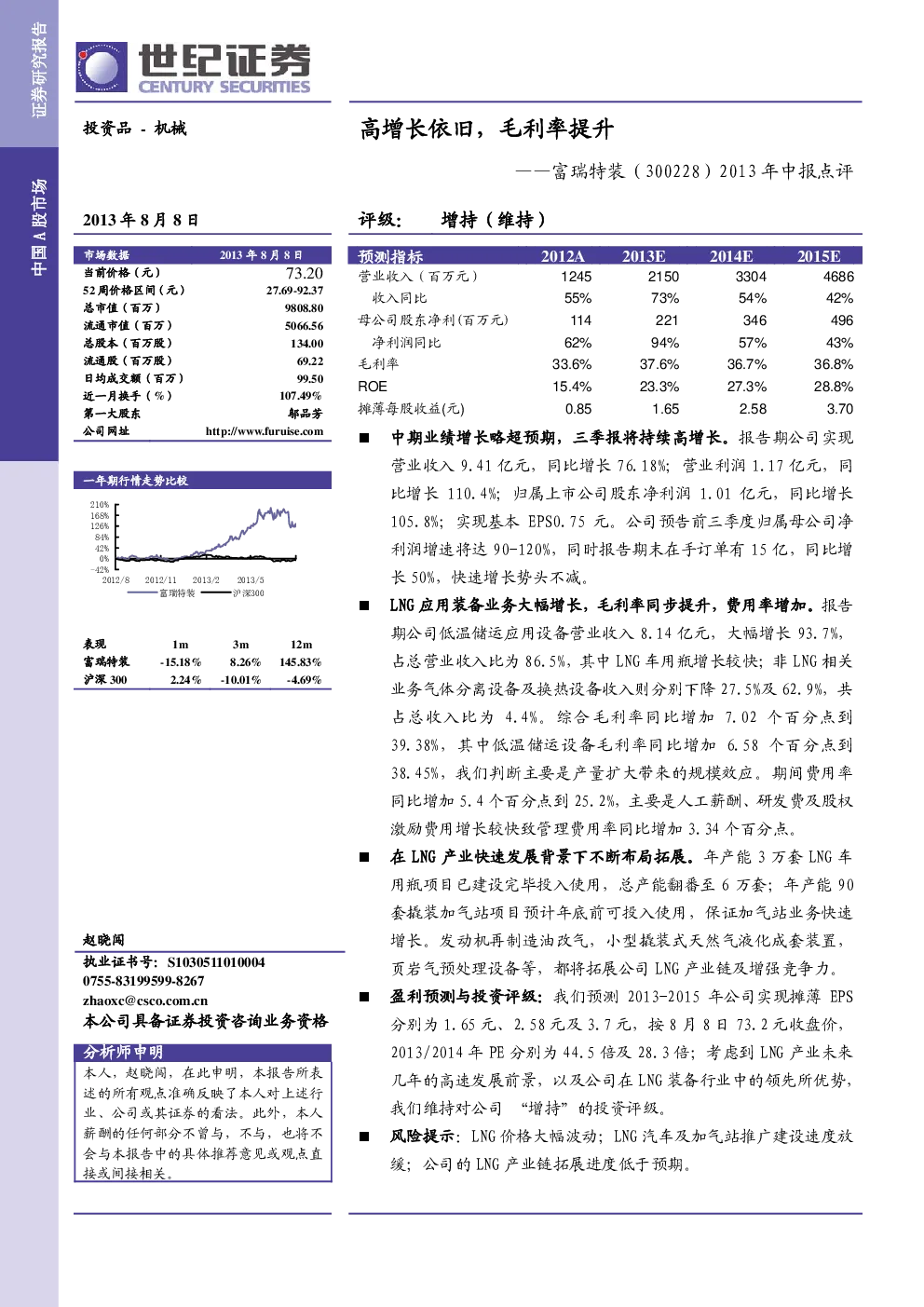This screenshot has width=924, height=1307.
Task: Click bold heading 在LNG产业快速发展背景下不断布局拓展
Action: (542, 857)
